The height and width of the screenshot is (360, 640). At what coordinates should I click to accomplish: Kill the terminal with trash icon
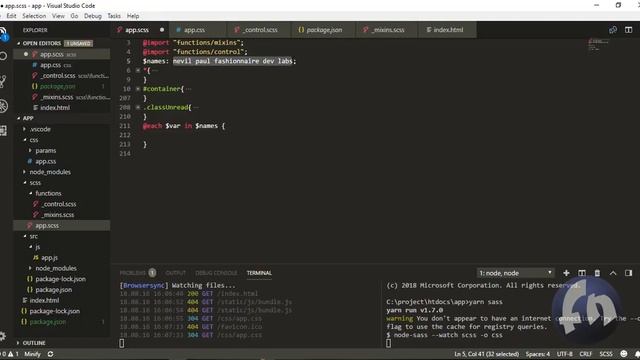pos(597,273)
